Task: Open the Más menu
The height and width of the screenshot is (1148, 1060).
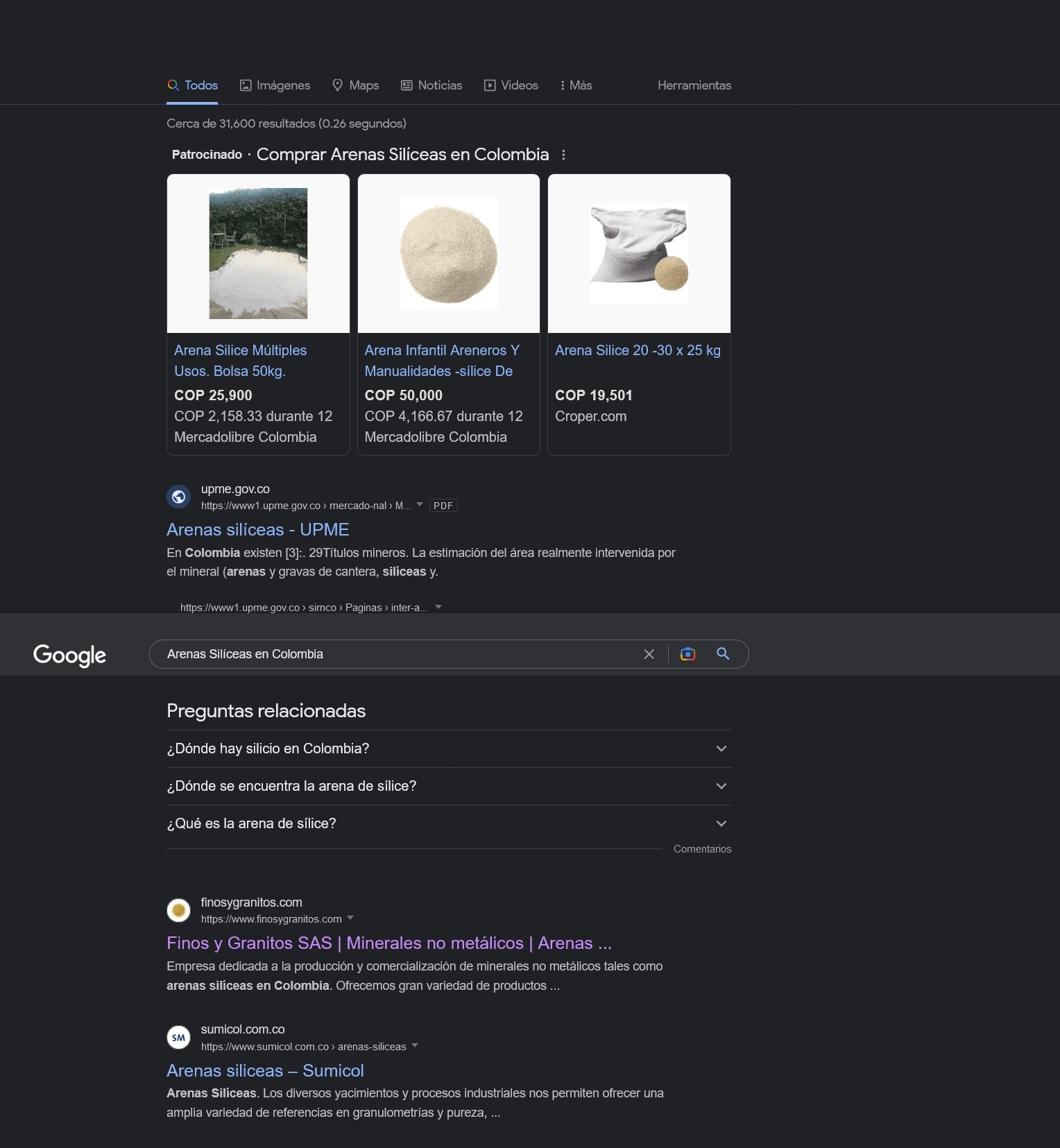Action: pyautogui.click(x=576, y=85)
